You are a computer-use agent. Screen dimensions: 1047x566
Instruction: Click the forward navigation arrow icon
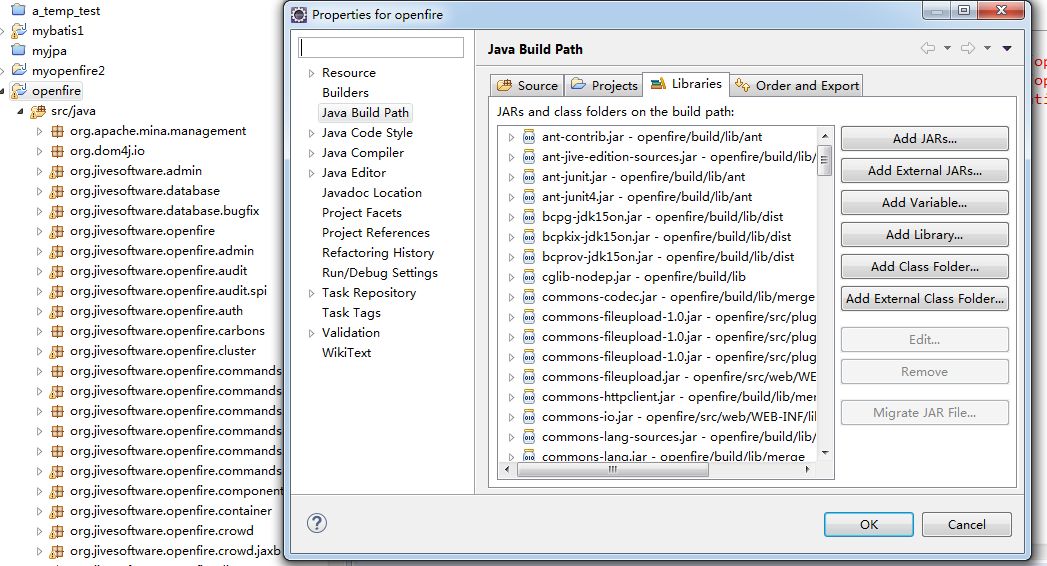968,48
